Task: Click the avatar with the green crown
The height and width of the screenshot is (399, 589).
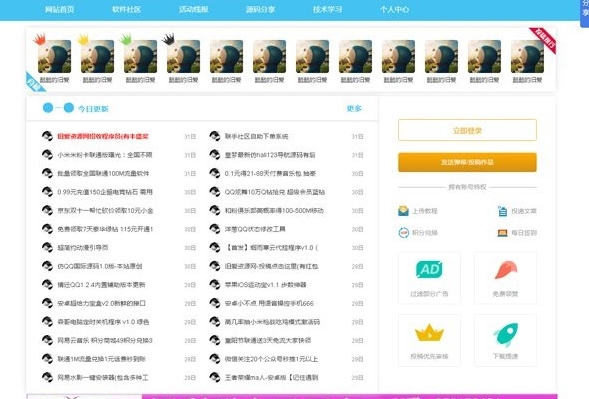Action: pyautogui.click(x=140, y=56)
